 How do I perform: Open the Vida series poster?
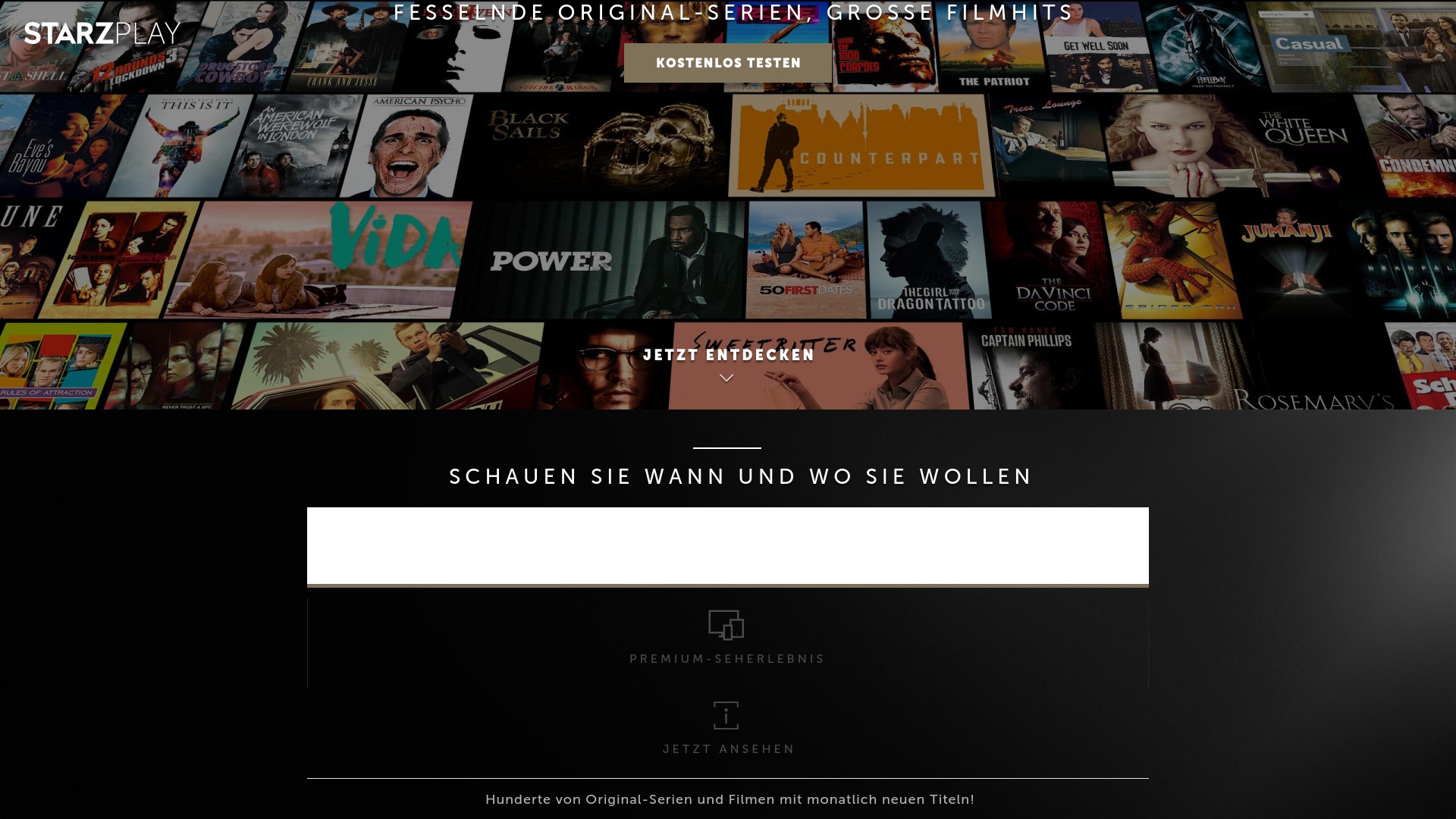318,260
